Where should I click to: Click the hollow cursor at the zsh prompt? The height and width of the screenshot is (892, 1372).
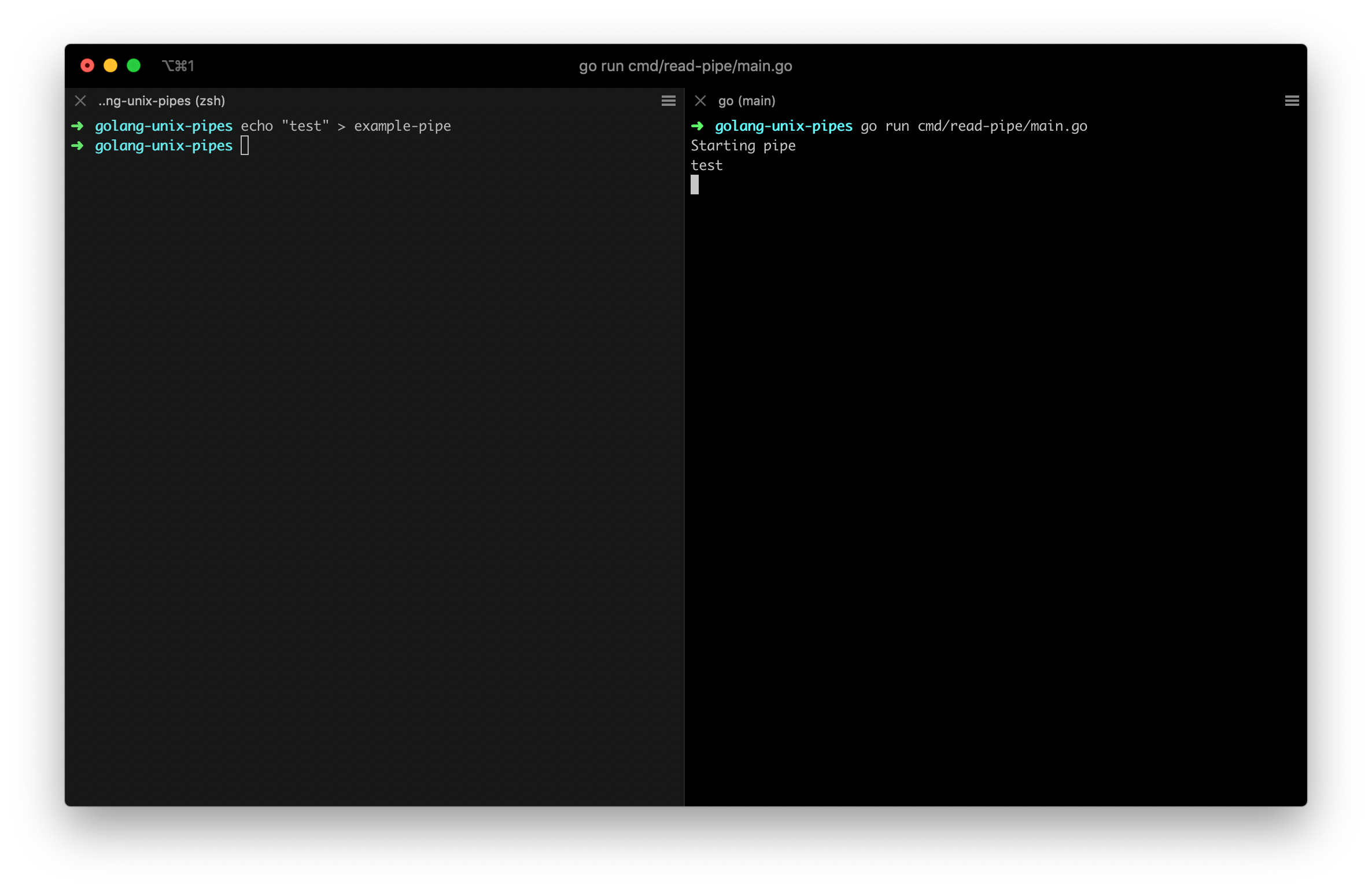[x=245, y=146]
